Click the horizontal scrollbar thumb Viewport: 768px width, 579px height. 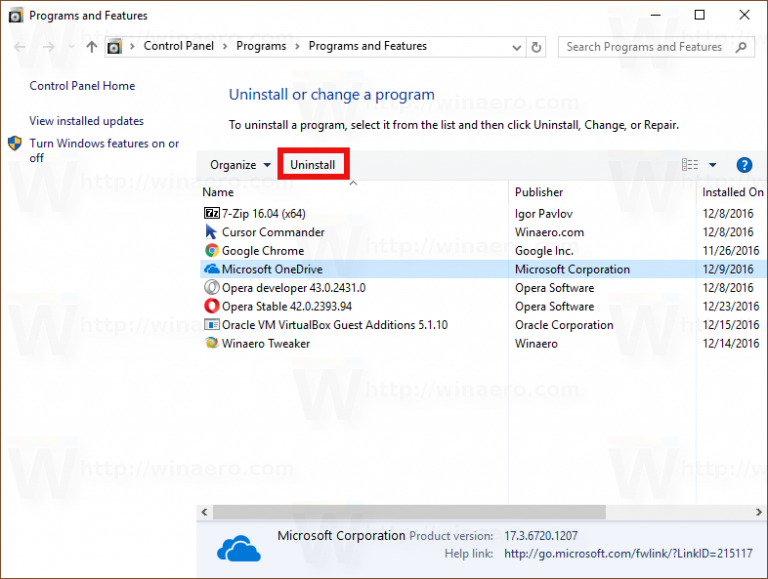pyautogui.click(x=409, y=512)
